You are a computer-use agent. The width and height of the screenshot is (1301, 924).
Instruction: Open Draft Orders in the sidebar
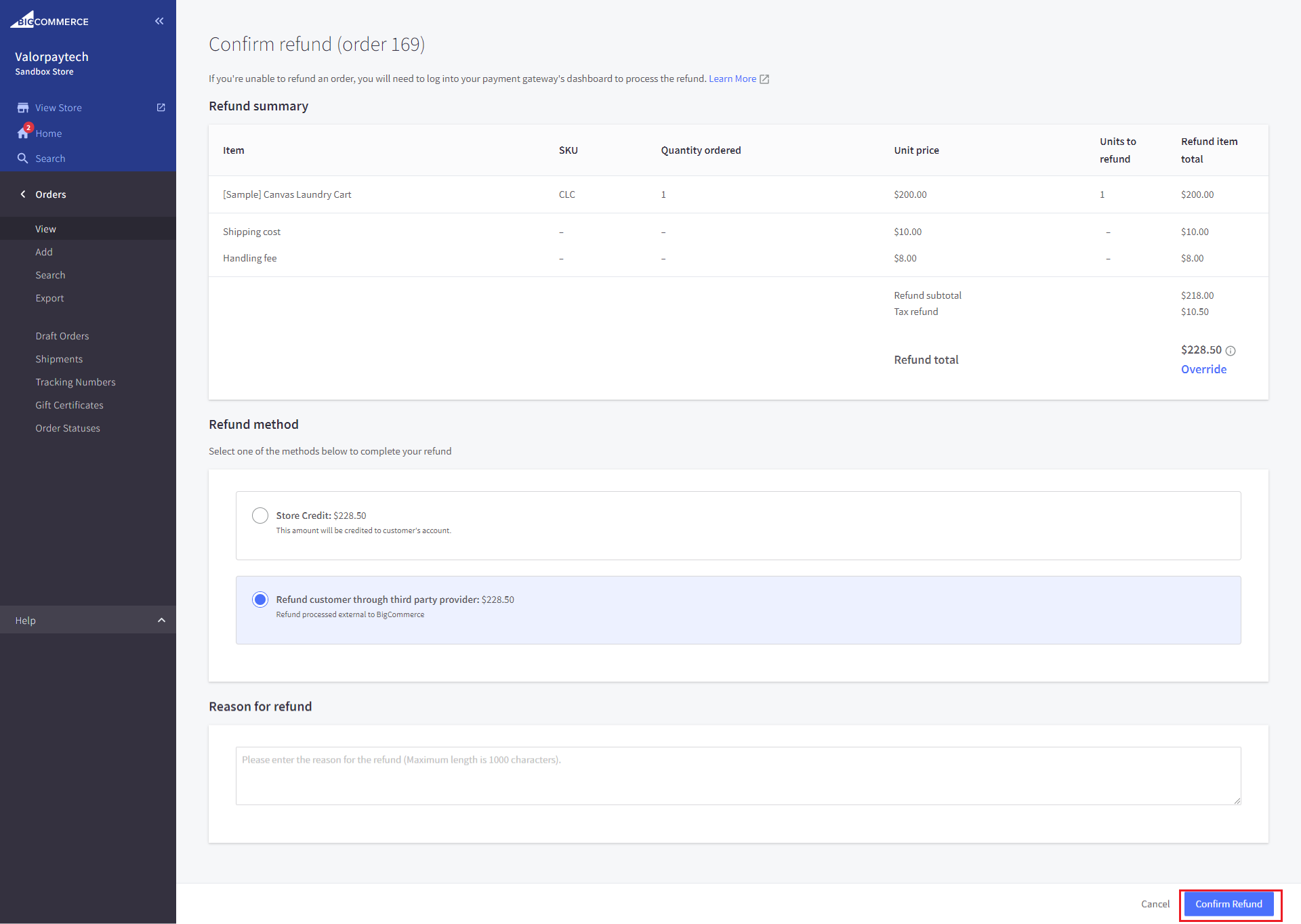click(x=62, y=336)
